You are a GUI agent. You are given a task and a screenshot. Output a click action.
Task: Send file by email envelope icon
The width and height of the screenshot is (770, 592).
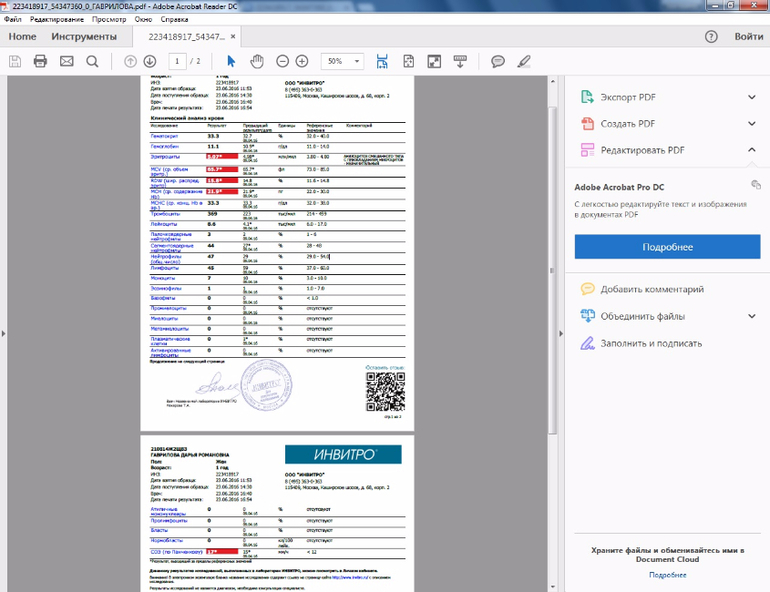click(67, 61)
